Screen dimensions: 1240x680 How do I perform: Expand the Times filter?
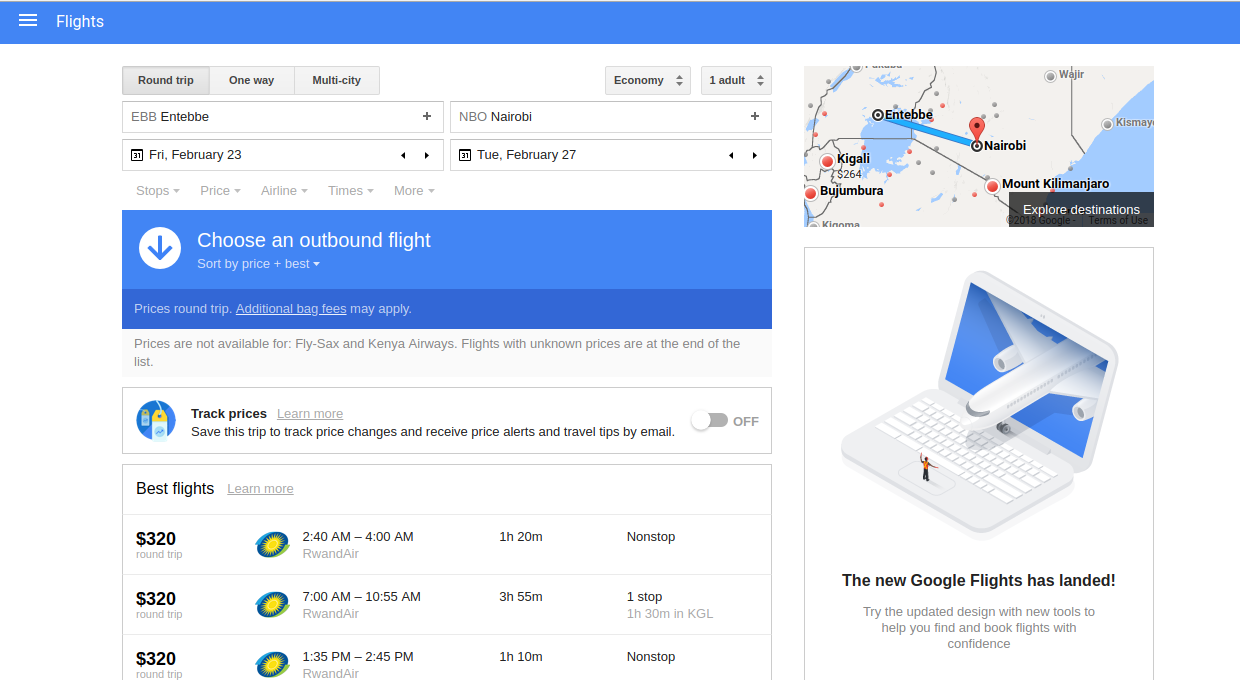tap(351, 191)
